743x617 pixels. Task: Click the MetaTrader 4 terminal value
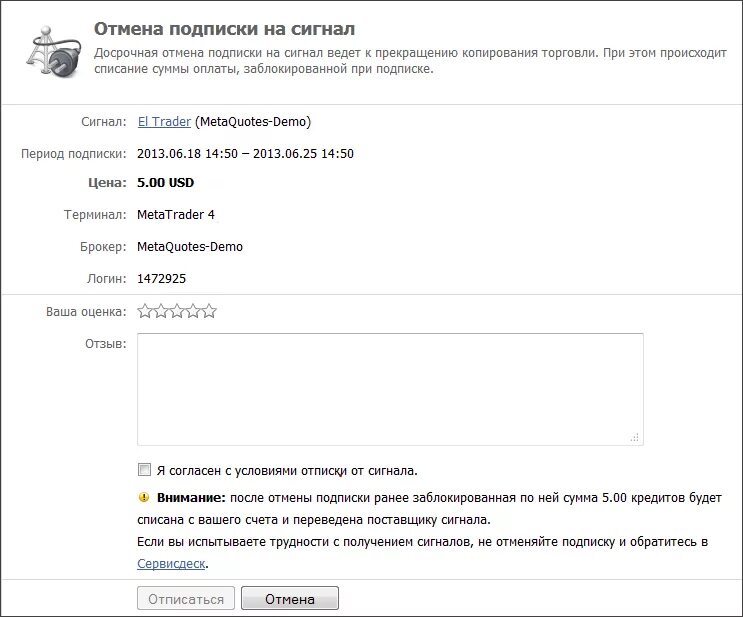click(x=176, y=215)
